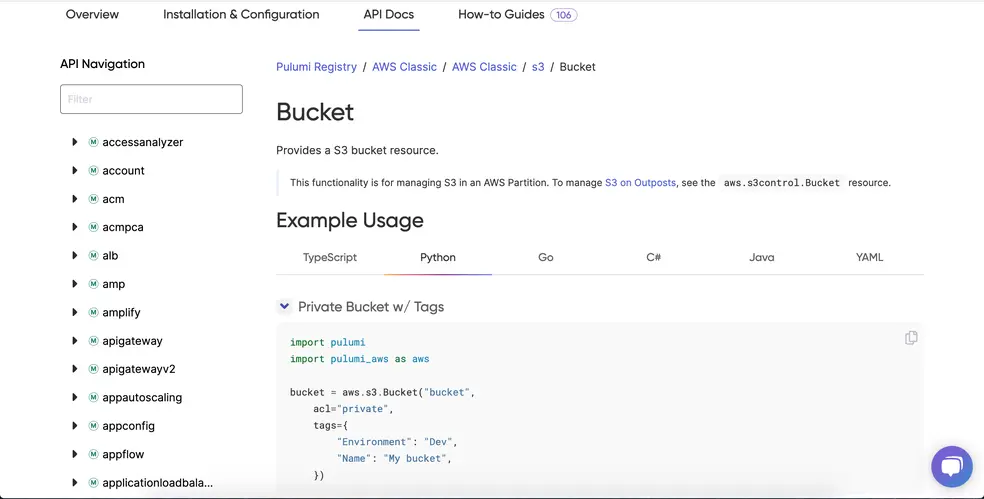Open the amp module entry

(x=114, y=284)
